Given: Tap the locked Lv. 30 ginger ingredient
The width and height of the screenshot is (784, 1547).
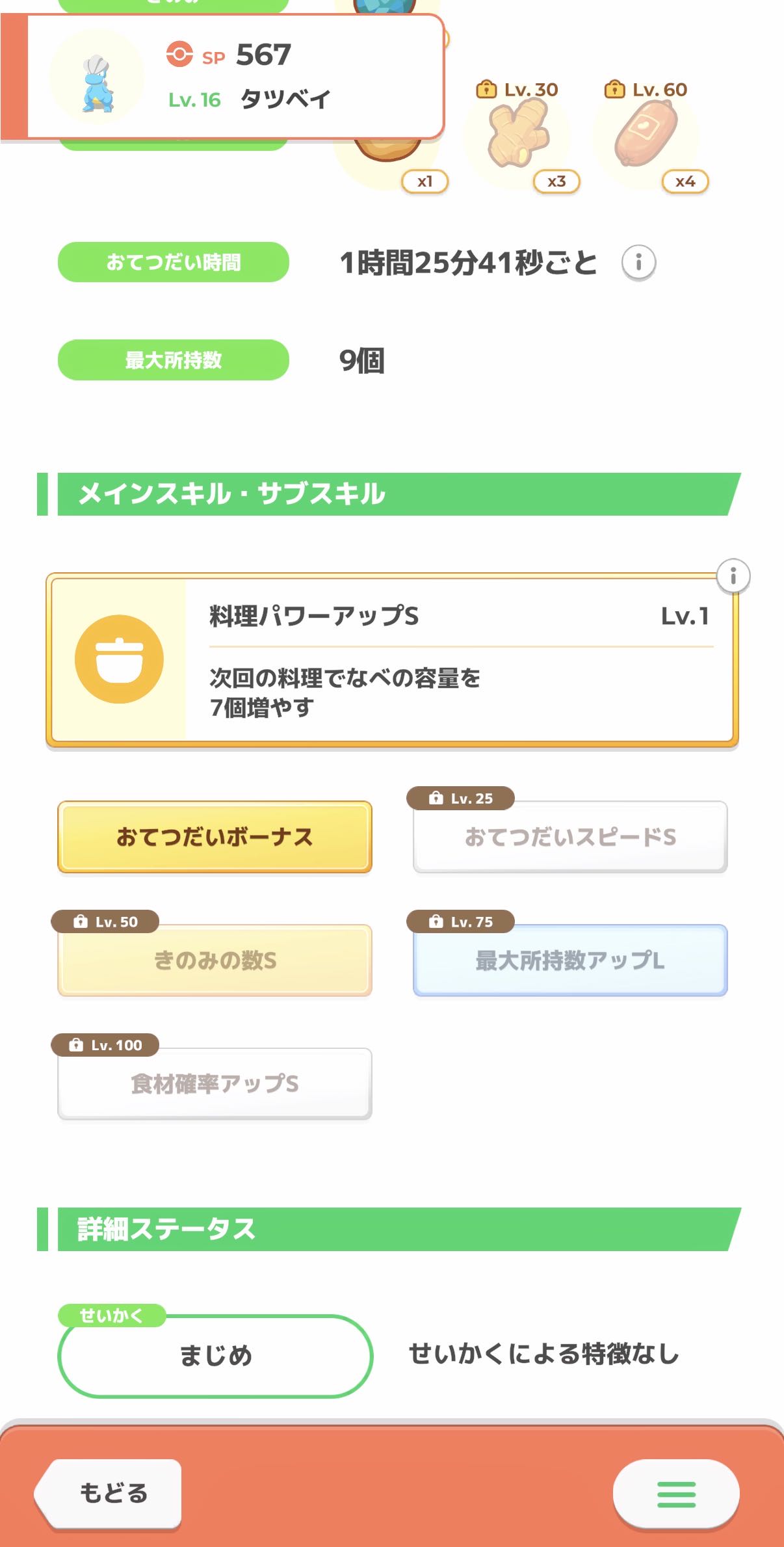Looking at the screenshot, I should [x=517, y=135].
